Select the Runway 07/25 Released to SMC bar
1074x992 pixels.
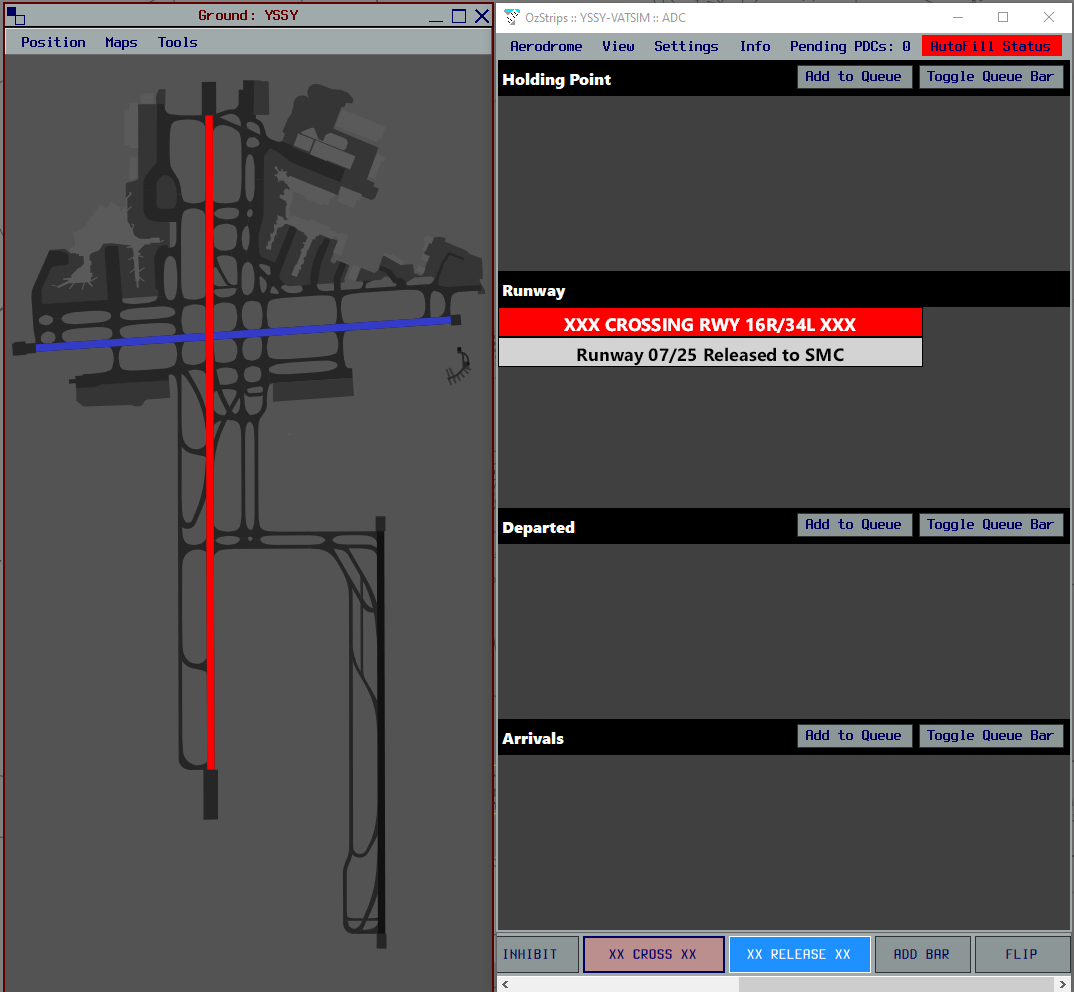point(710,354)
